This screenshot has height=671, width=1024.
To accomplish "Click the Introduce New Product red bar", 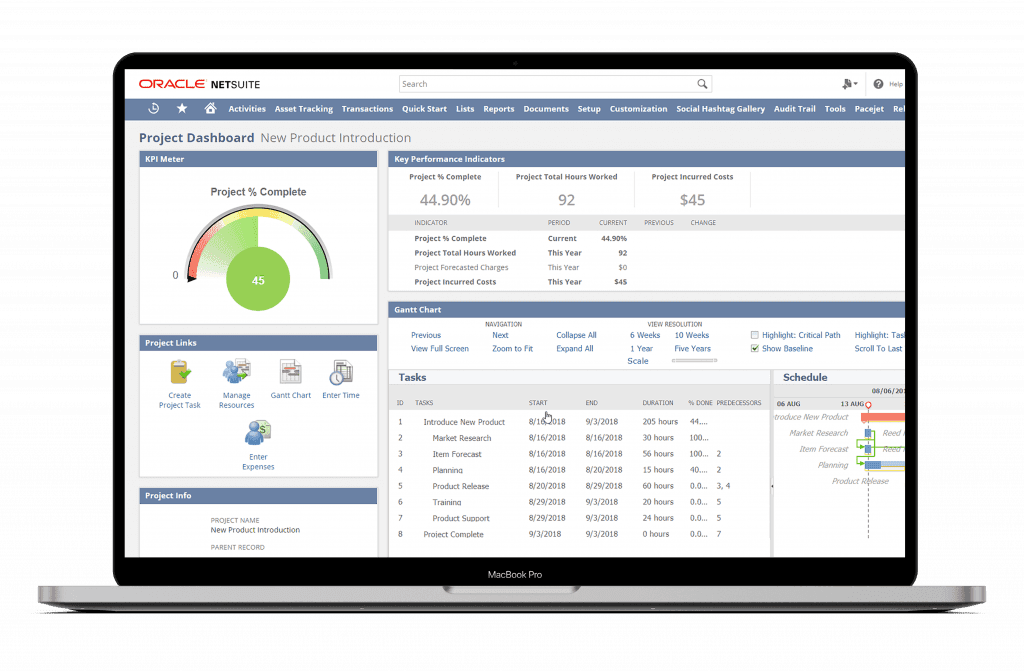I will pyautogui.click(x=883, y=417).
